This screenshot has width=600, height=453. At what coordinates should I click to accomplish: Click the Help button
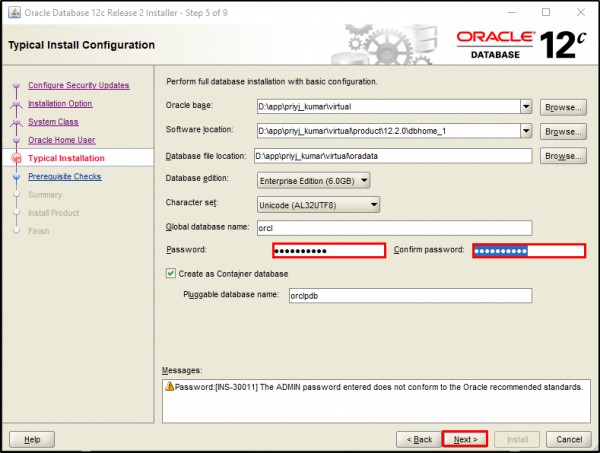31,439
